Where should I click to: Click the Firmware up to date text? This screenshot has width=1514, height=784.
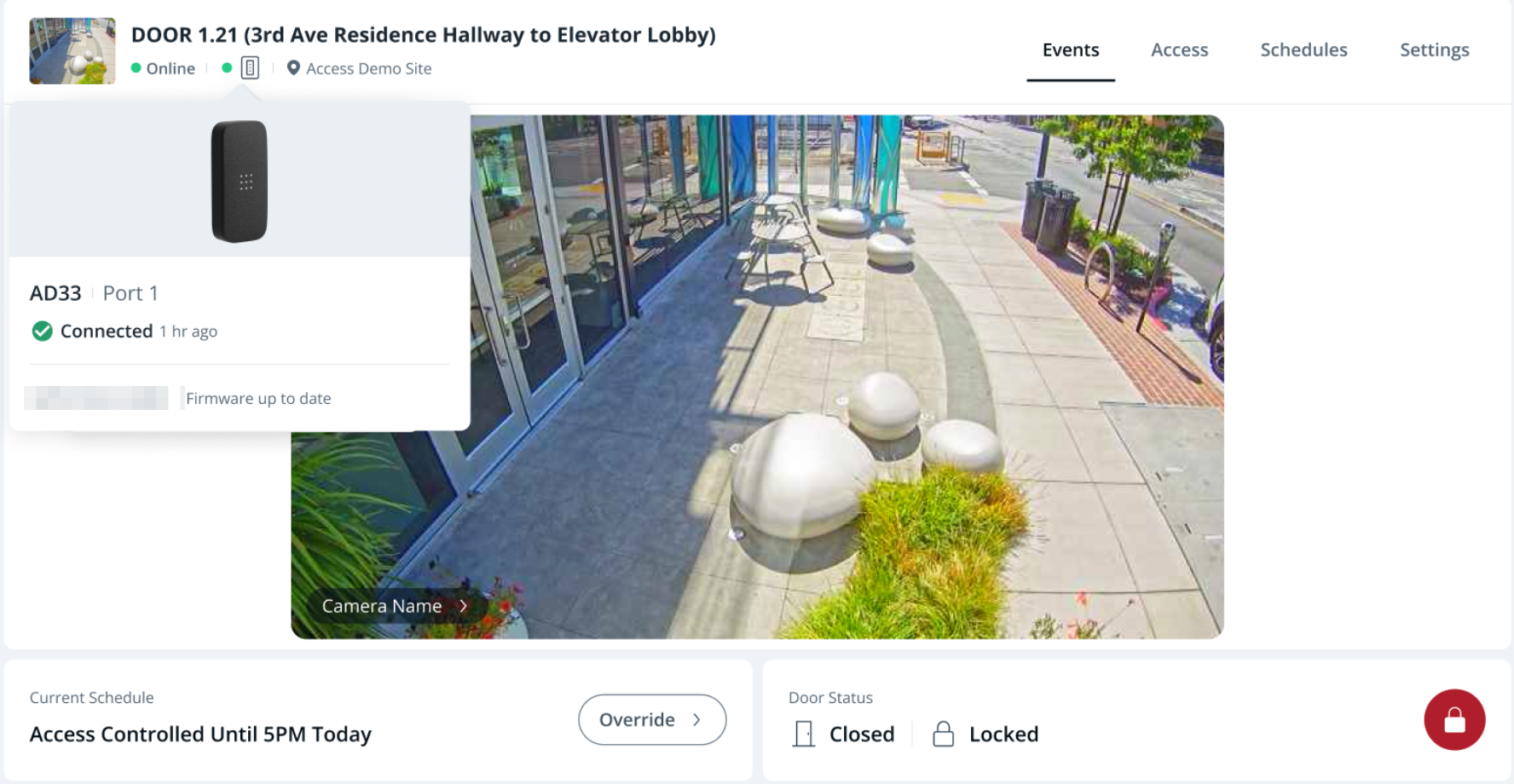[x=258, y=398]
